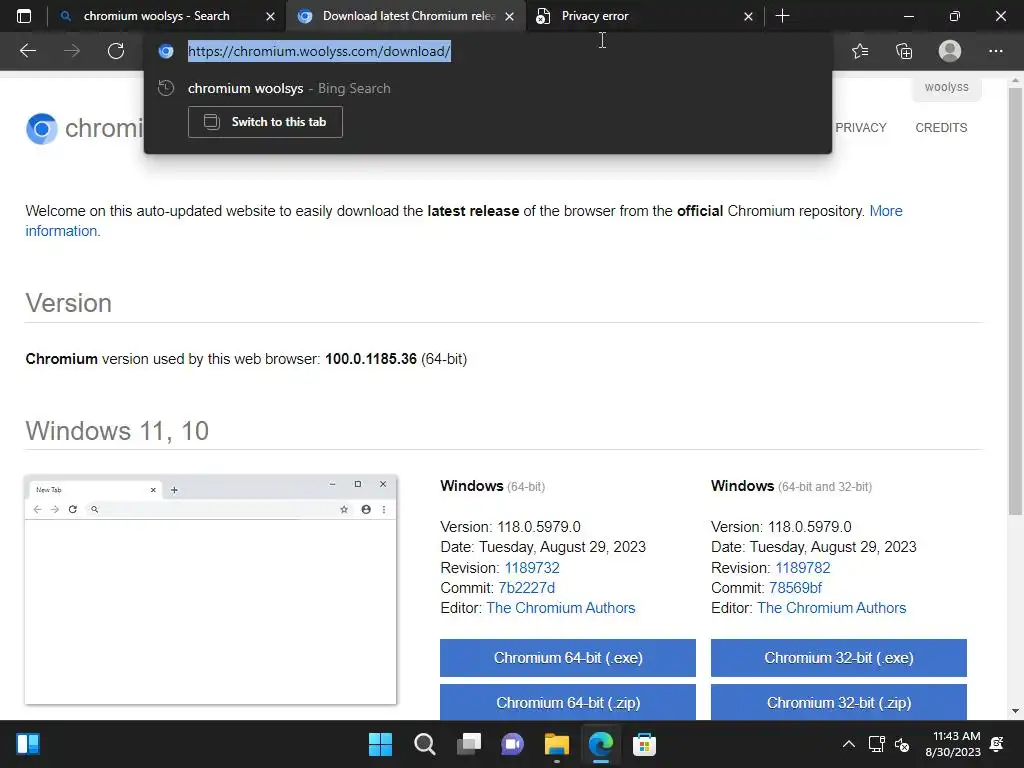Viewport: 1024px width, 768px height.
Task: Click the Microsoft Edge taskbar icon
Action: point(601,744)
